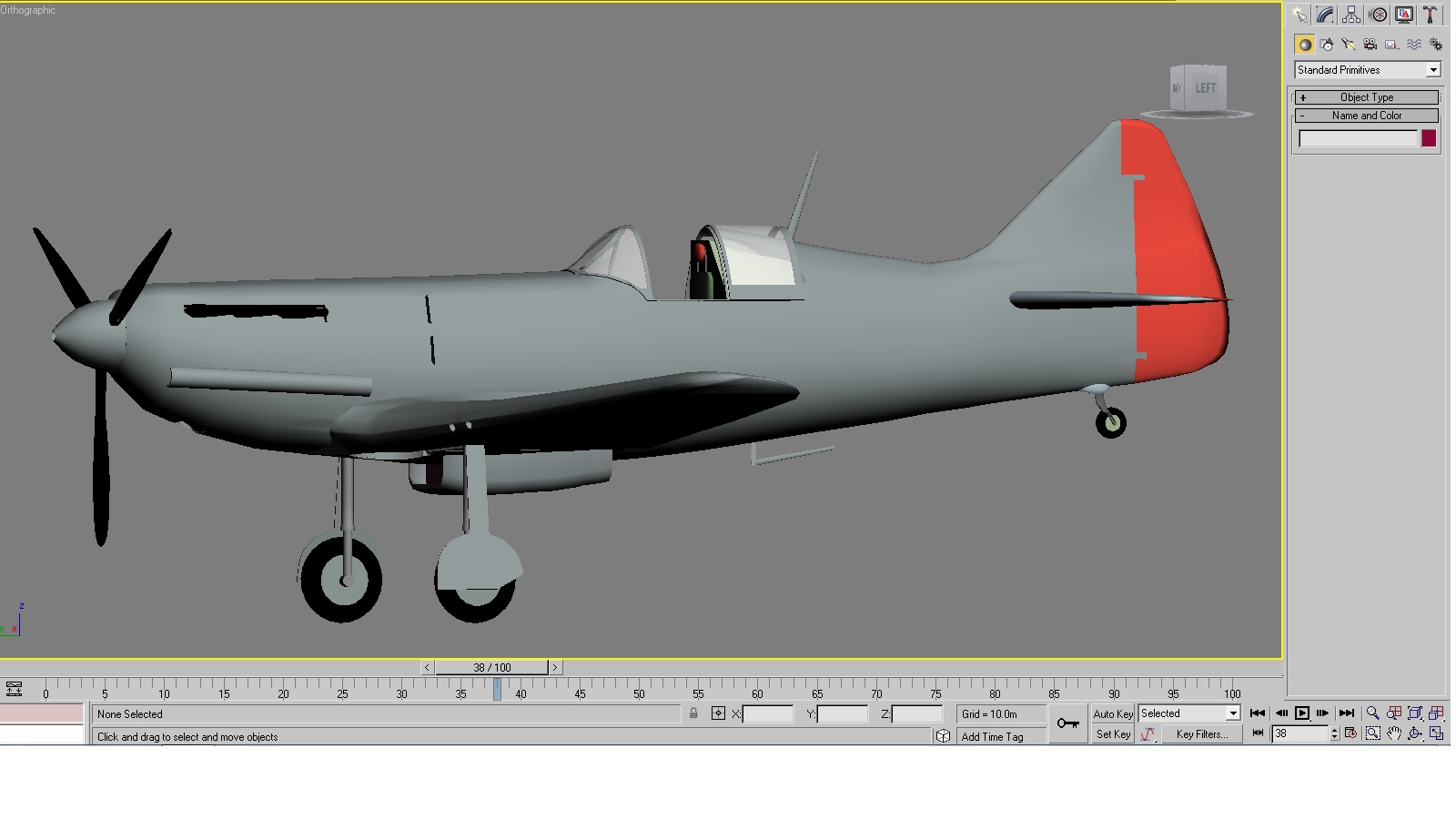Open the Key Filters dialog
Image resolution: width=1456 pixels, height=819 pixels.
(1201, 734)
